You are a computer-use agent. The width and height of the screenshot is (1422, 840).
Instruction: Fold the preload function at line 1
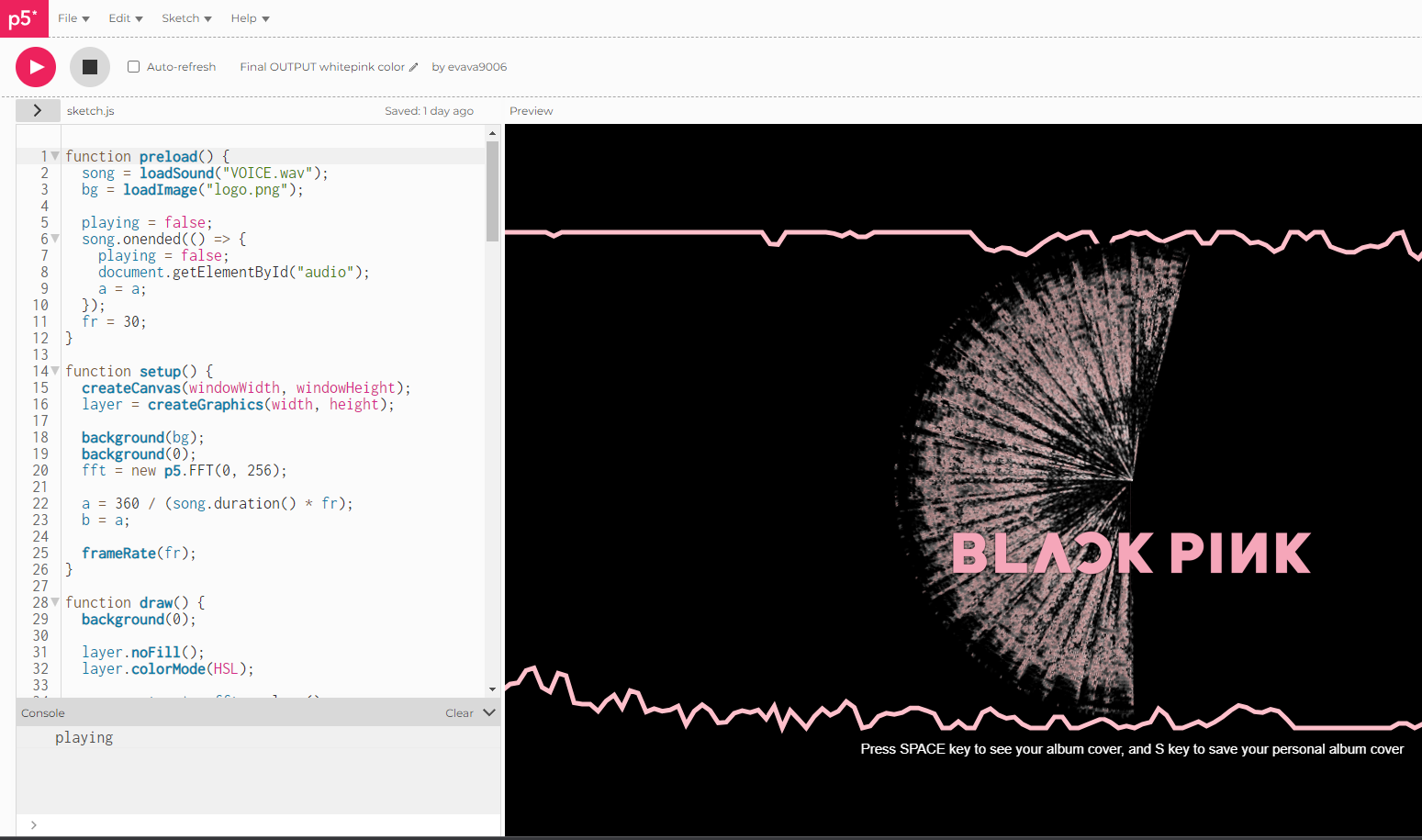(x=55, y=156)
